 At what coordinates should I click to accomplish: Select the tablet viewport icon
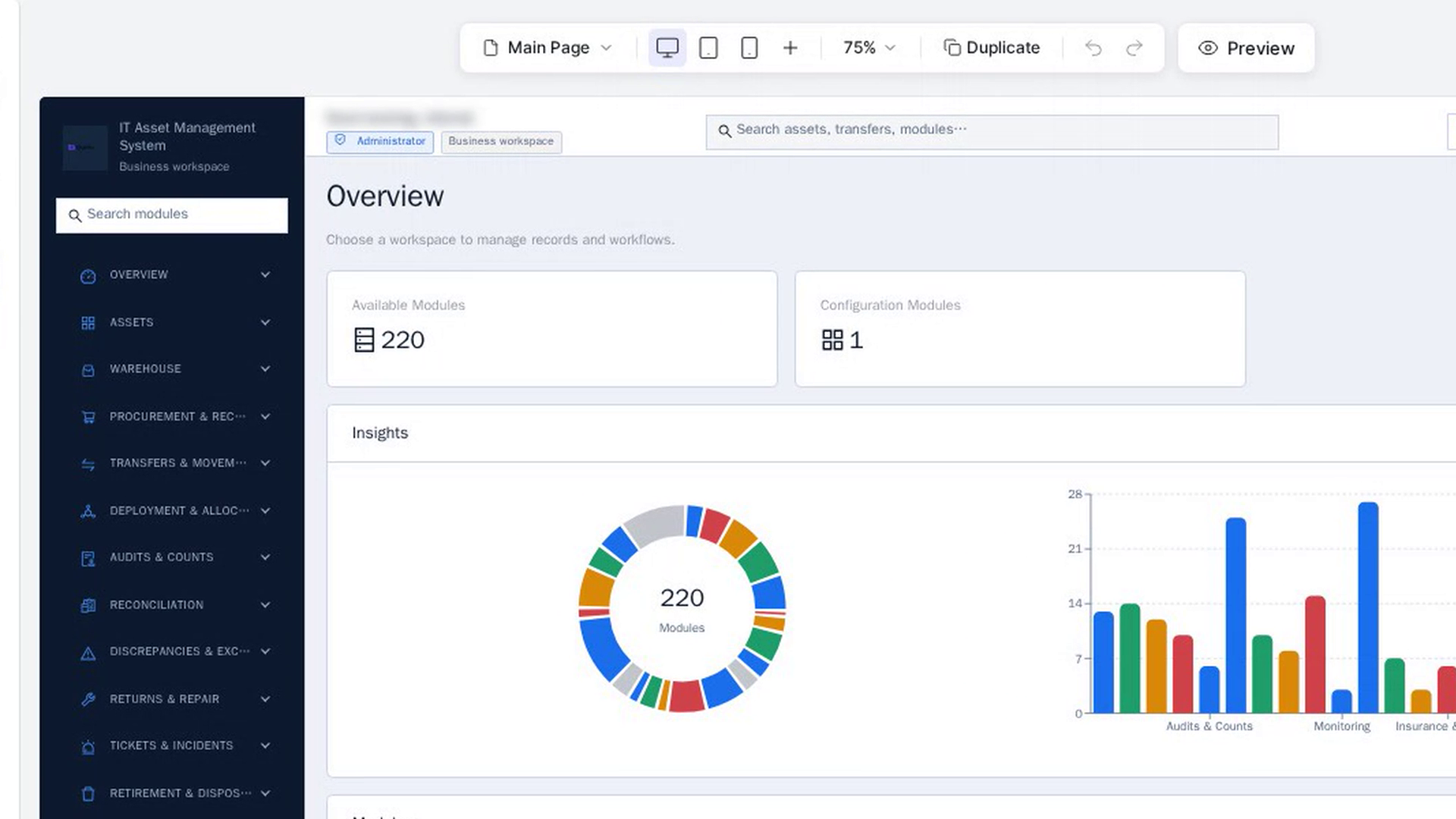[708, 48]
